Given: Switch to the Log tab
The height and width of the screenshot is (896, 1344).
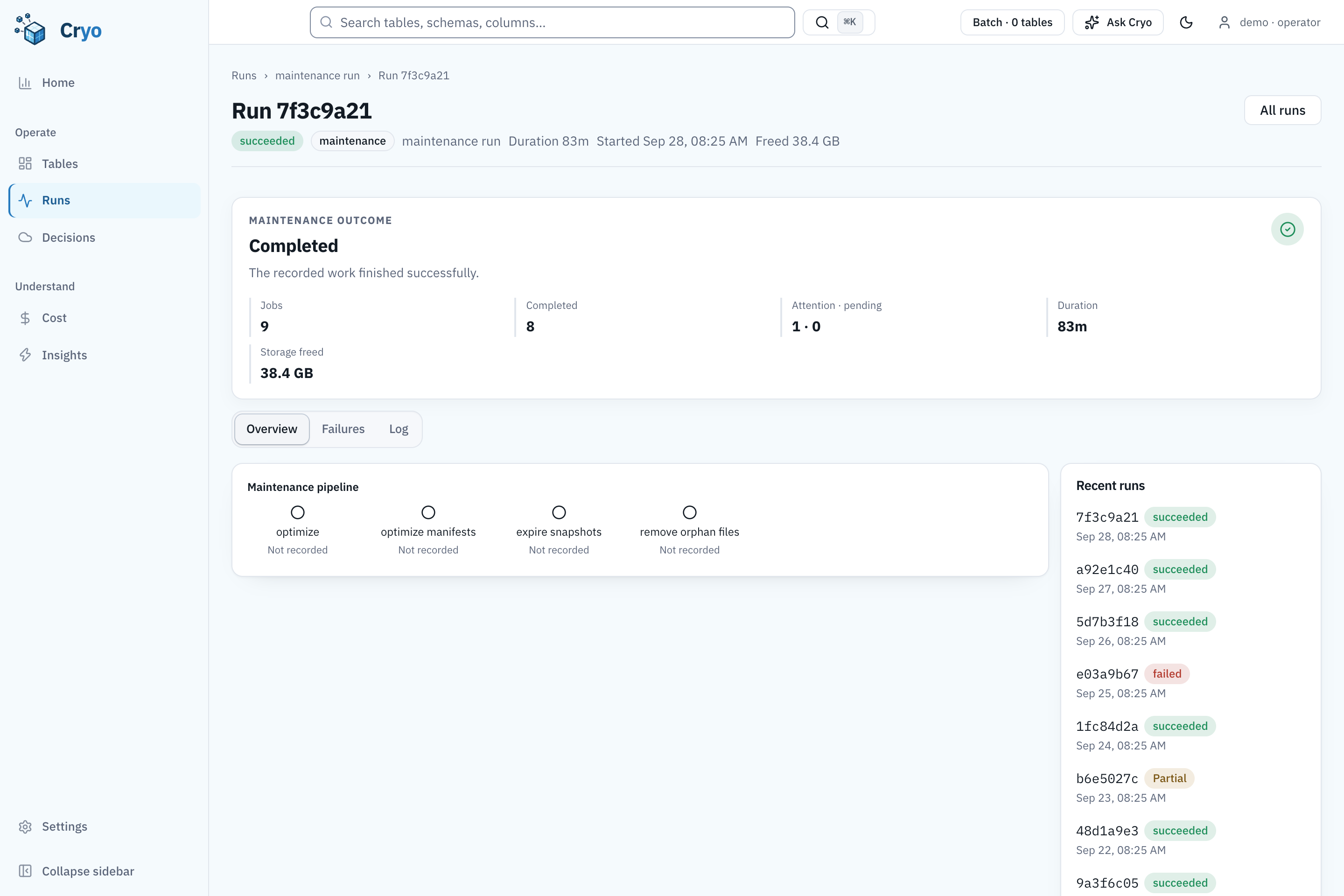Looking at the screenshot, I should pos(398,429).
